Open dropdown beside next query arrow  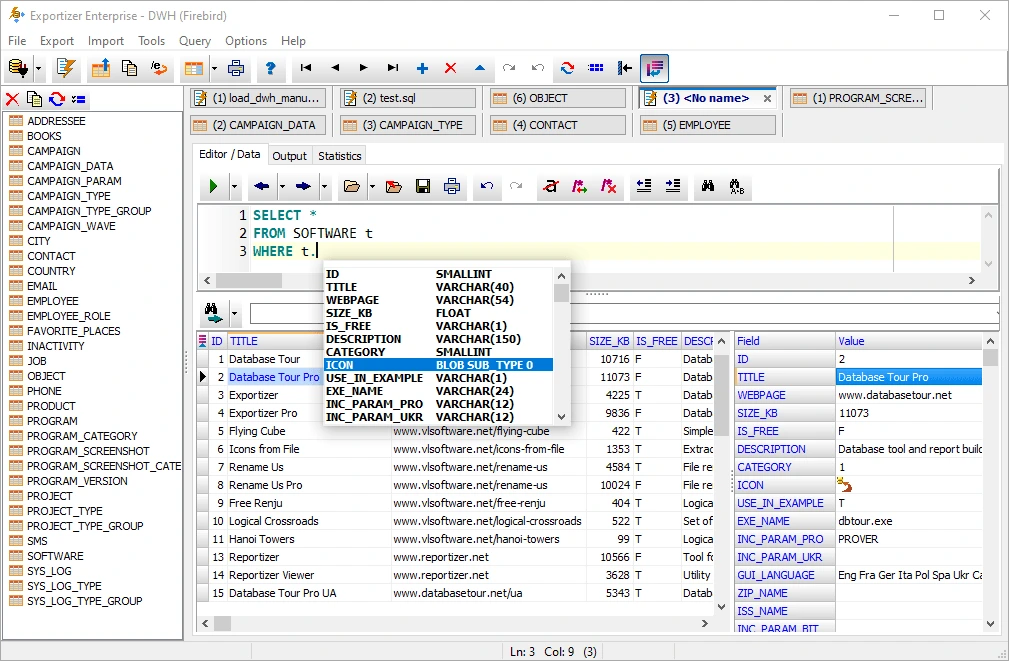coord(324,187)
